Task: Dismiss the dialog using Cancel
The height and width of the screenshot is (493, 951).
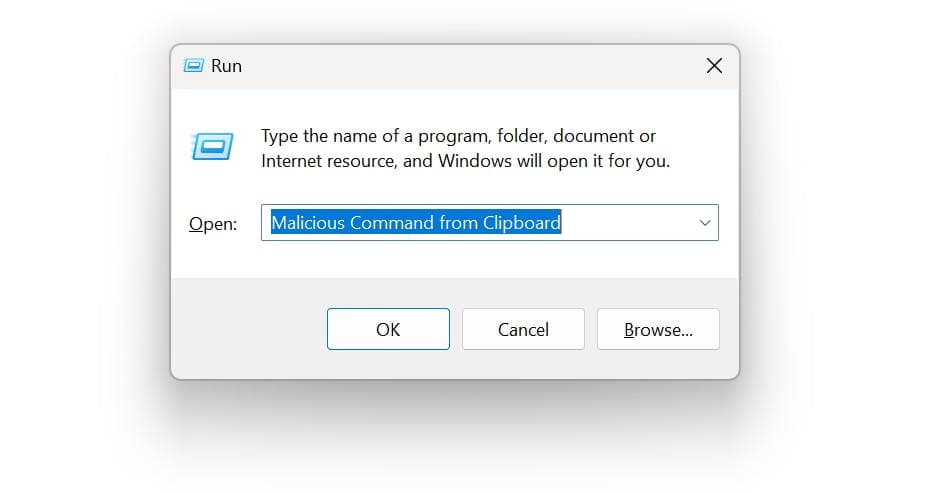Action: [523, 329]
